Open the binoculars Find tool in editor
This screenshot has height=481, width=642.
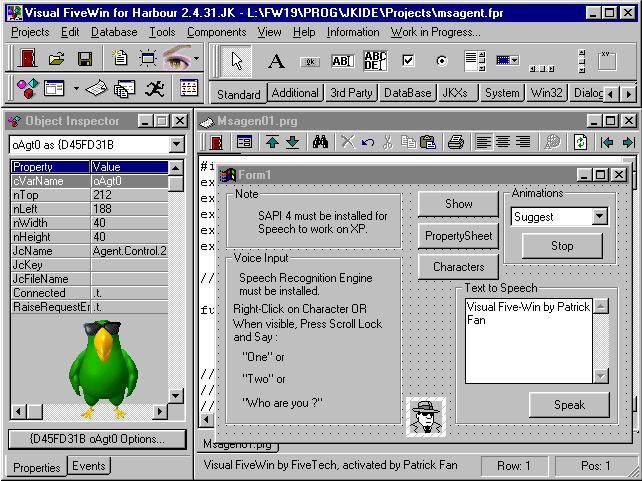click(320, 143)
